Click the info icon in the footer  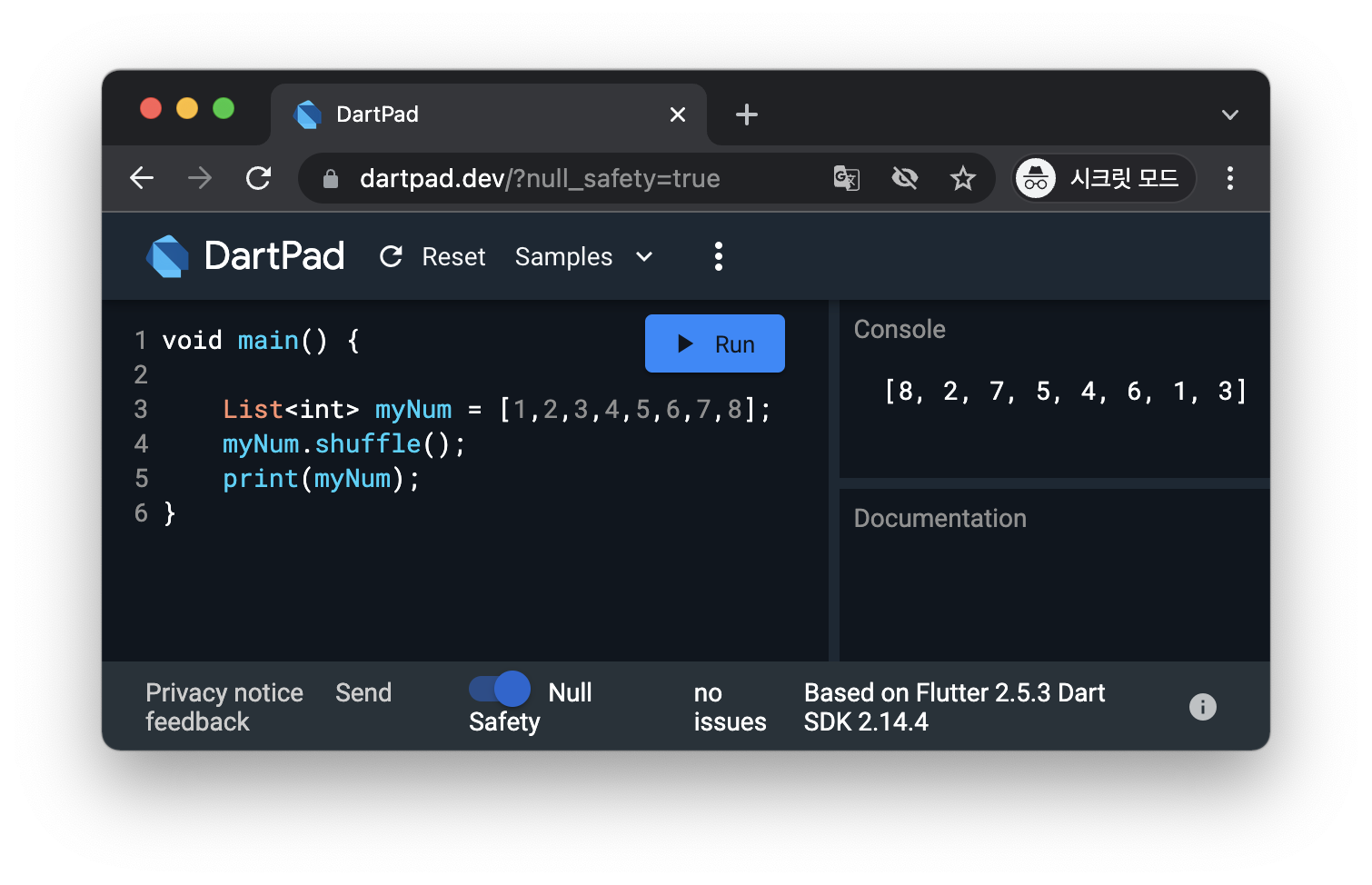[1203, 707]
